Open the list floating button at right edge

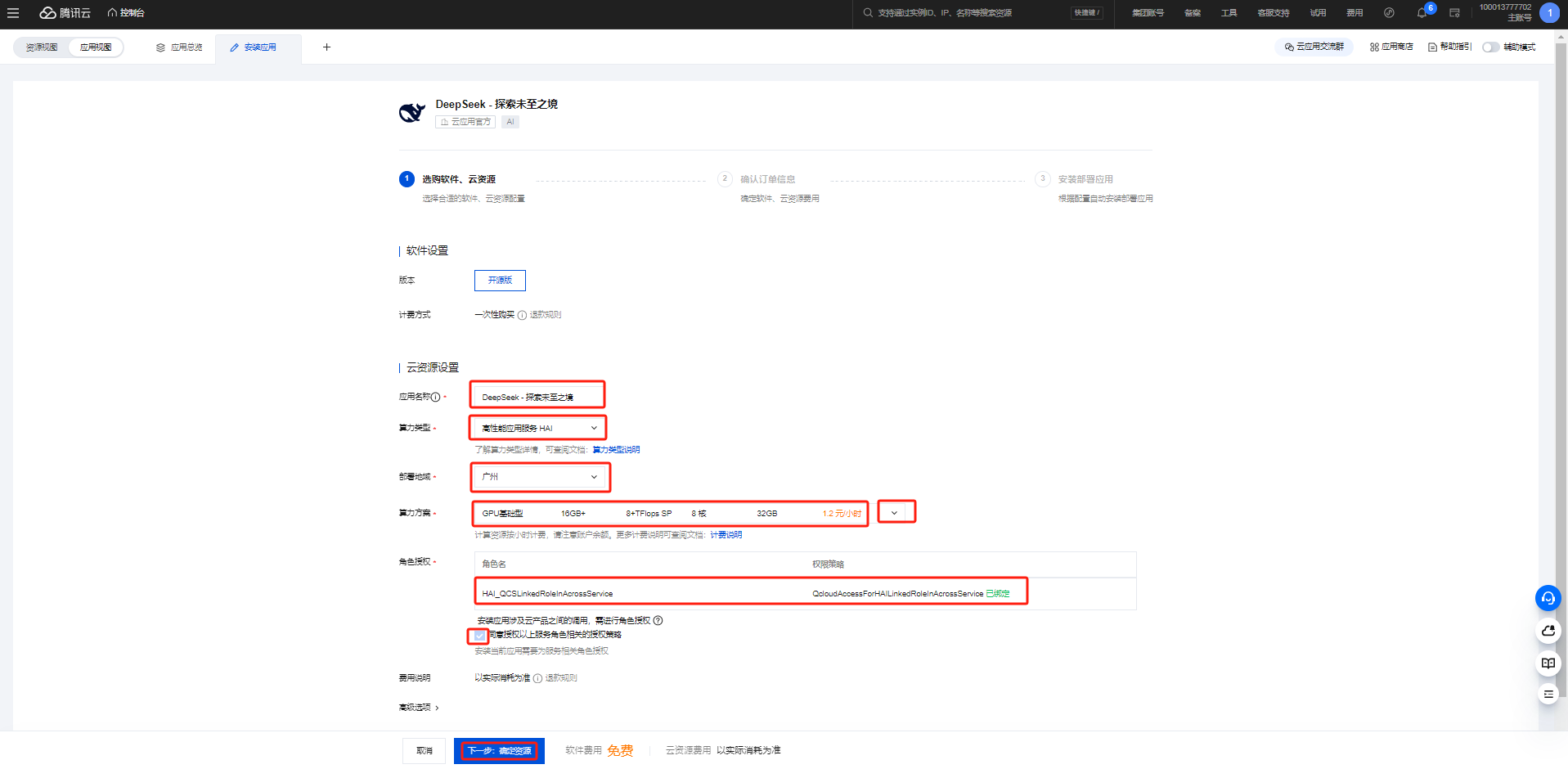1548,694
